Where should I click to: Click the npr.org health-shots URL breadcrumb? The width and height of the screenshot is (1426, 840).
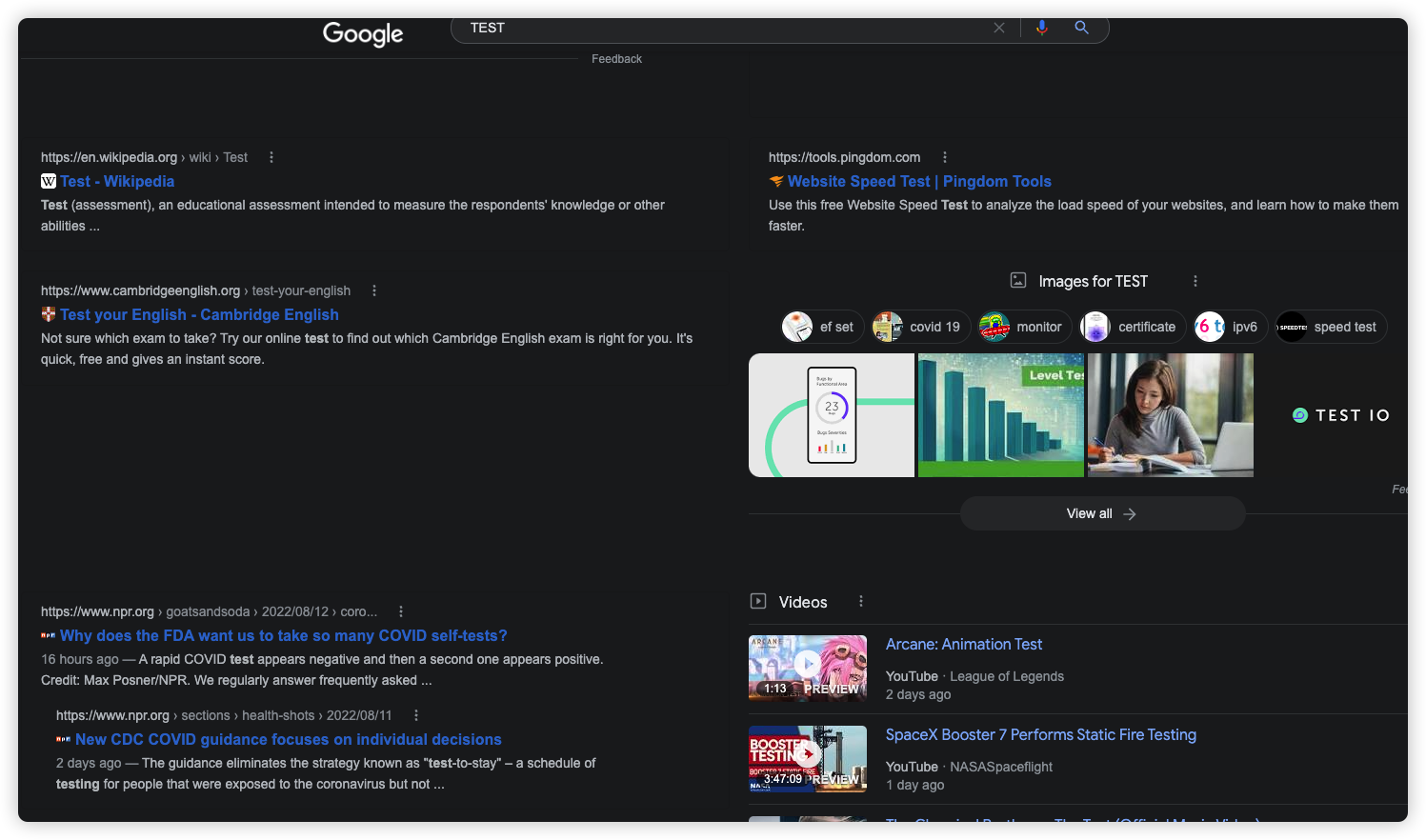[x=224, y=715]
